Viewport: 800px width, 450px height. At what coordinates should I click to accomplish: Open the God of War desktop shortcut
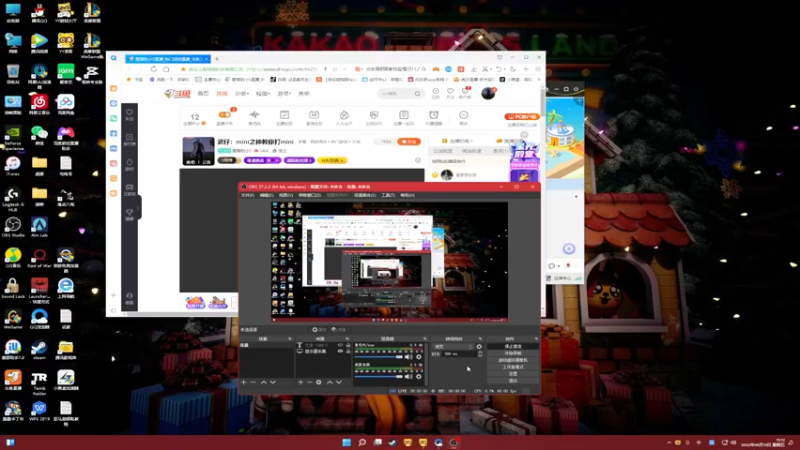coord(39,258)
